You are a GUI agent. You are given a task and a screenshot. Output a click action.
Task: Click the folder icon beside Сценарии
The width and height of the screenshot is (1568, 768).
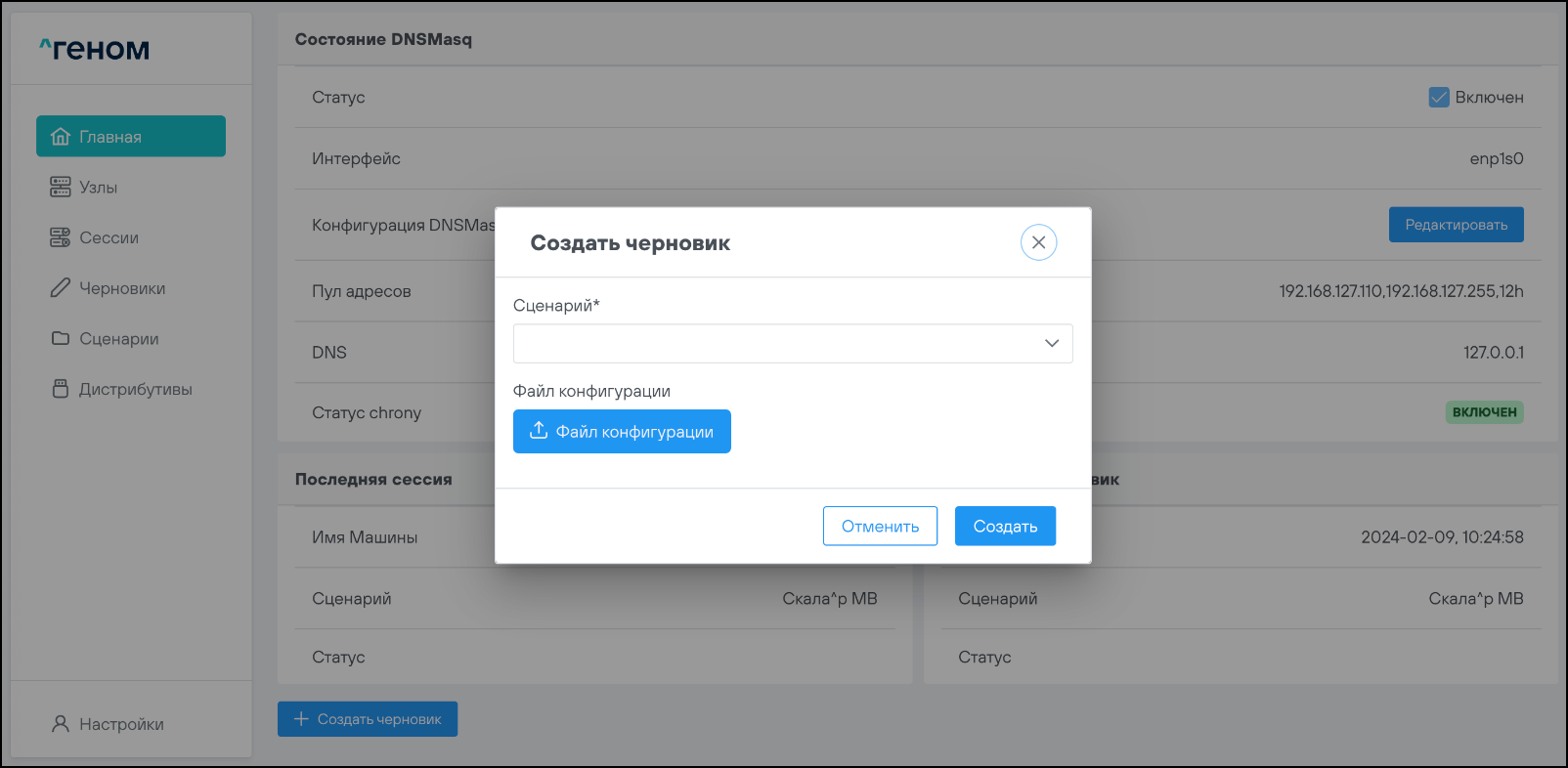click(61, 338)
